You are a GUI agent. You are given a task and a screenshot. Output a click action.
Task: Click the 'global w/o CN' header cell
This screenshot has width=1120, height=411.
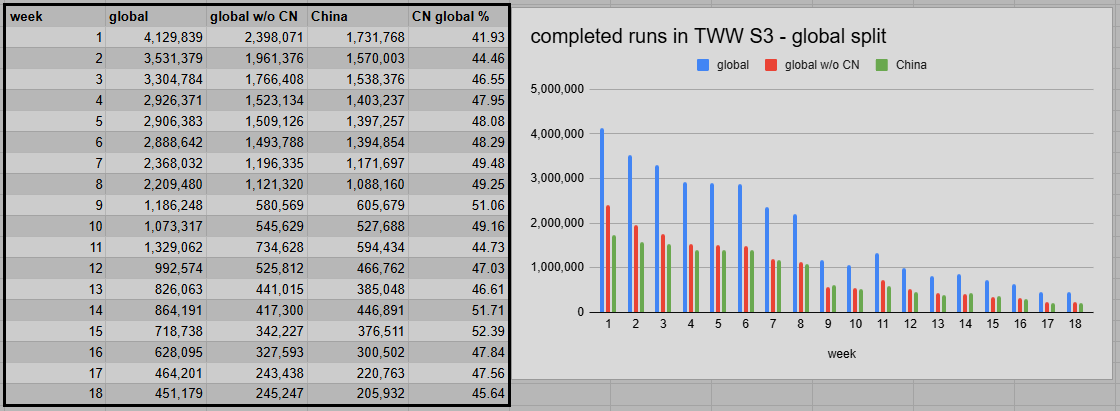pyautogui.click(x=256, y=16)
